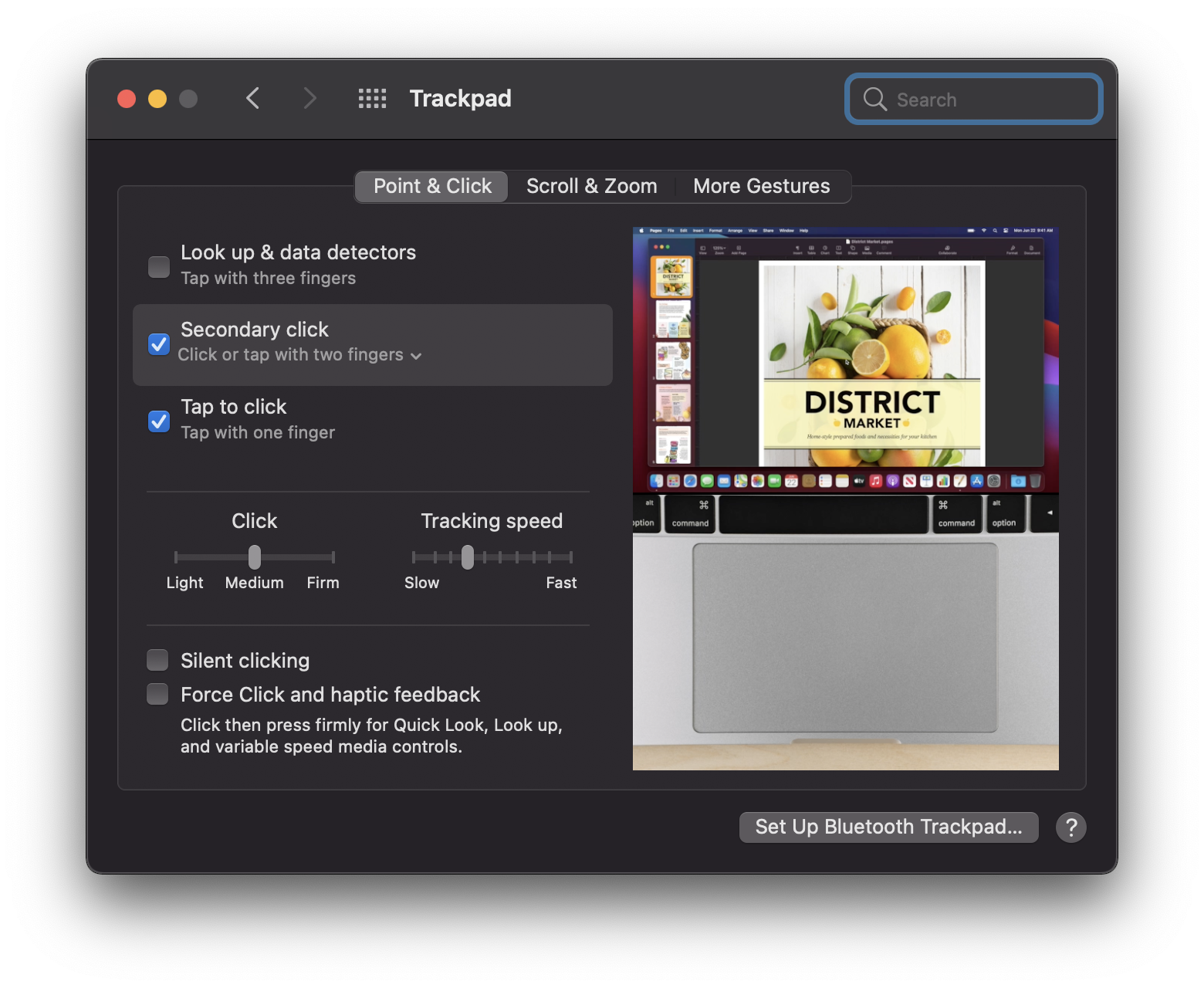Click the Click pressure slider handle

(255, 557)
